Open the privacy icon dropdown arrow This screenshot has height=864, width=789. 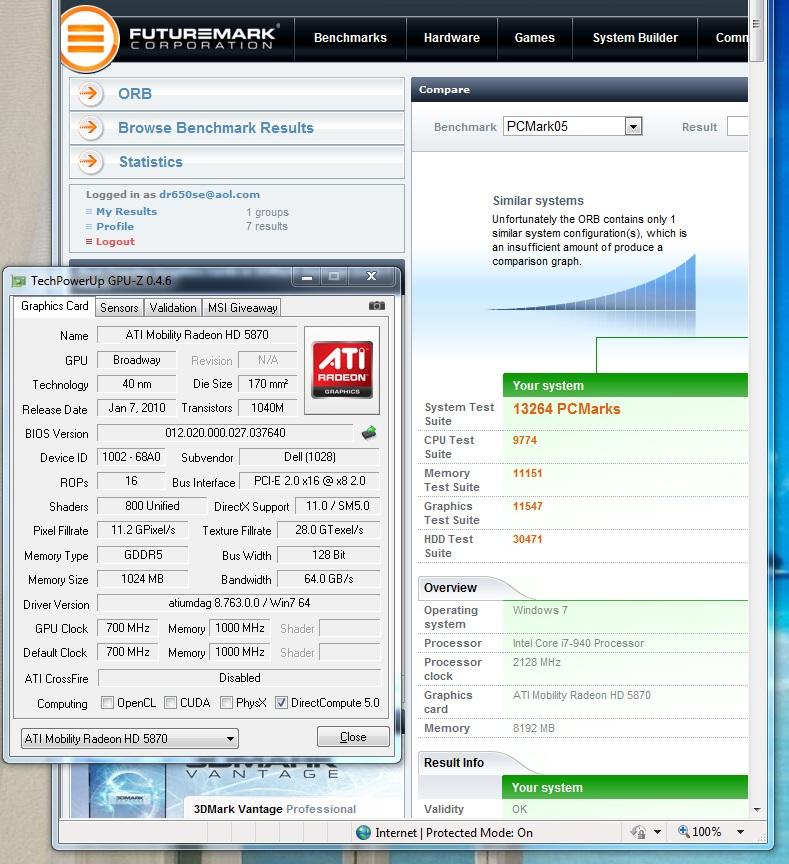(657, 832)
